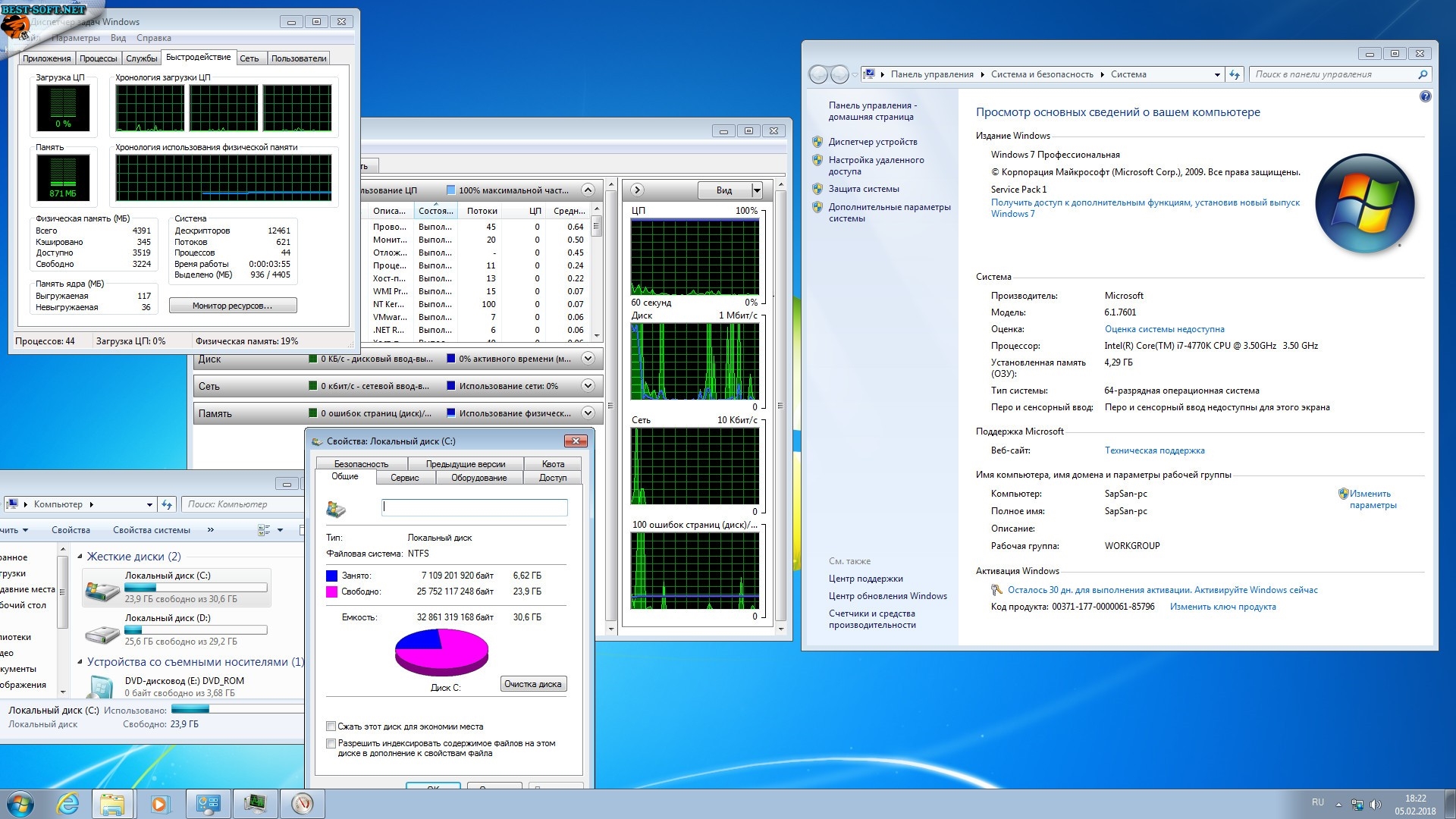Toggle allow file content indexing checkbox
This screenshot has height=819, width=1456.
(x=331, y=744)
